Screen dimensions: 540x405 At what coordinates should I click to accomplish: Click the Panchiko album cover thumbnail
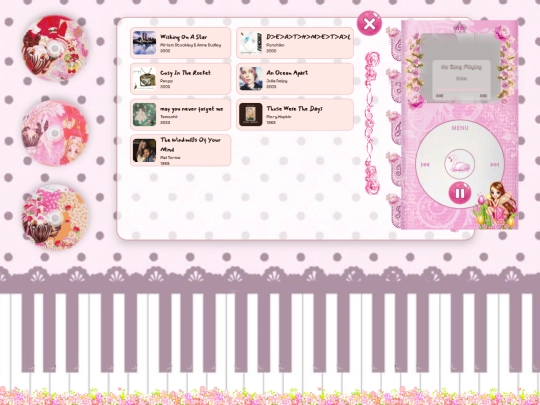coord(251,43)
